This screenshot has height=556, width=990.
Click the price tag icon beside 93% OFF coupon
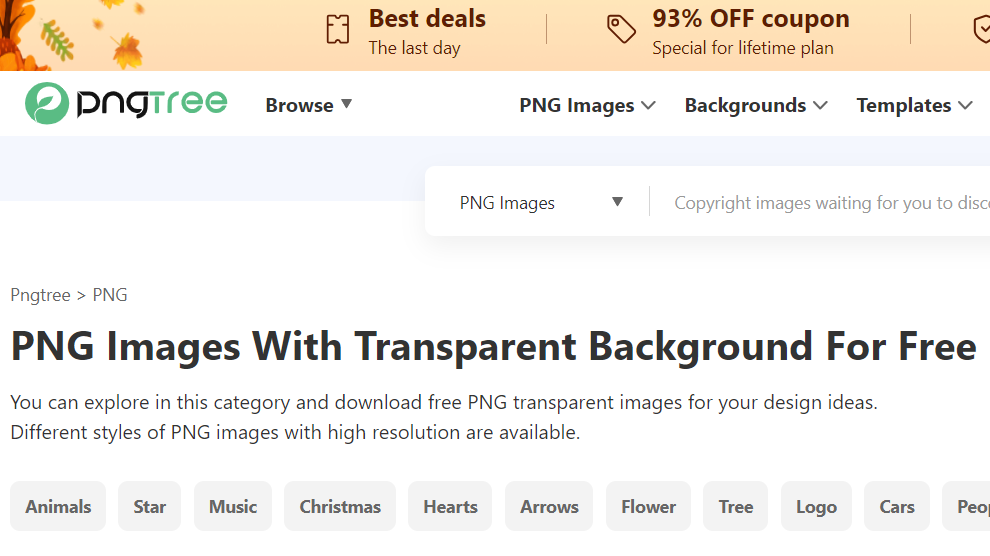pyautogui.click(x=621, y=29)
